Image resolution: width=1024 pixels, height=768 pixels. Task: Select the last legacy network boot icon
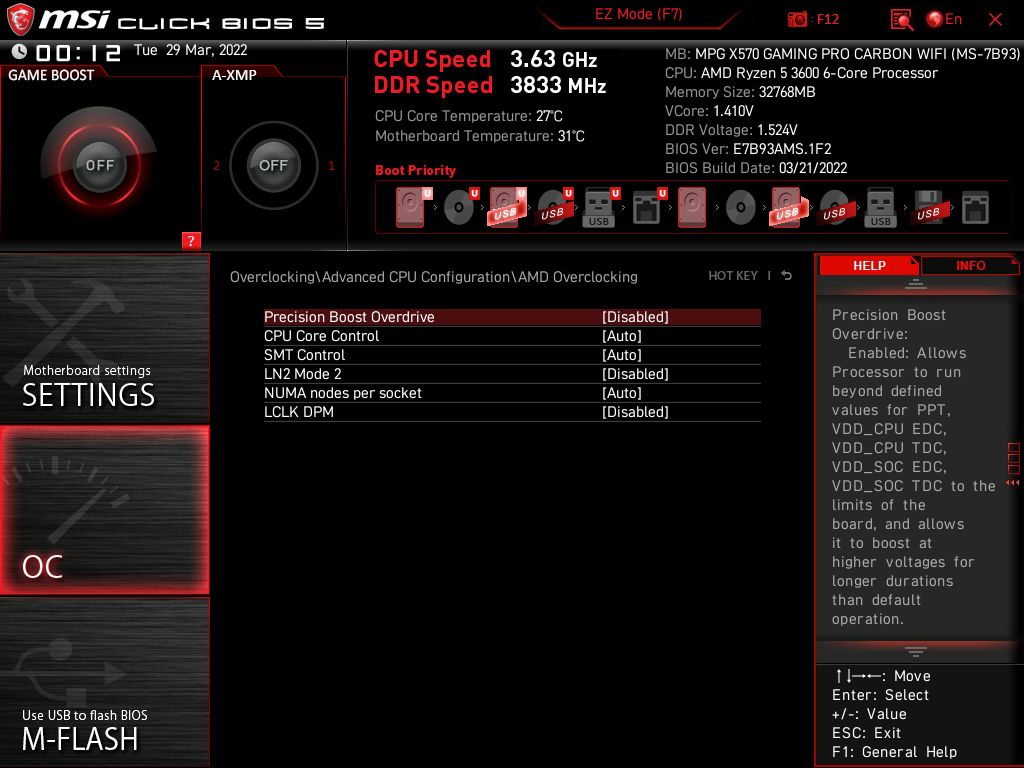(975, 207)
